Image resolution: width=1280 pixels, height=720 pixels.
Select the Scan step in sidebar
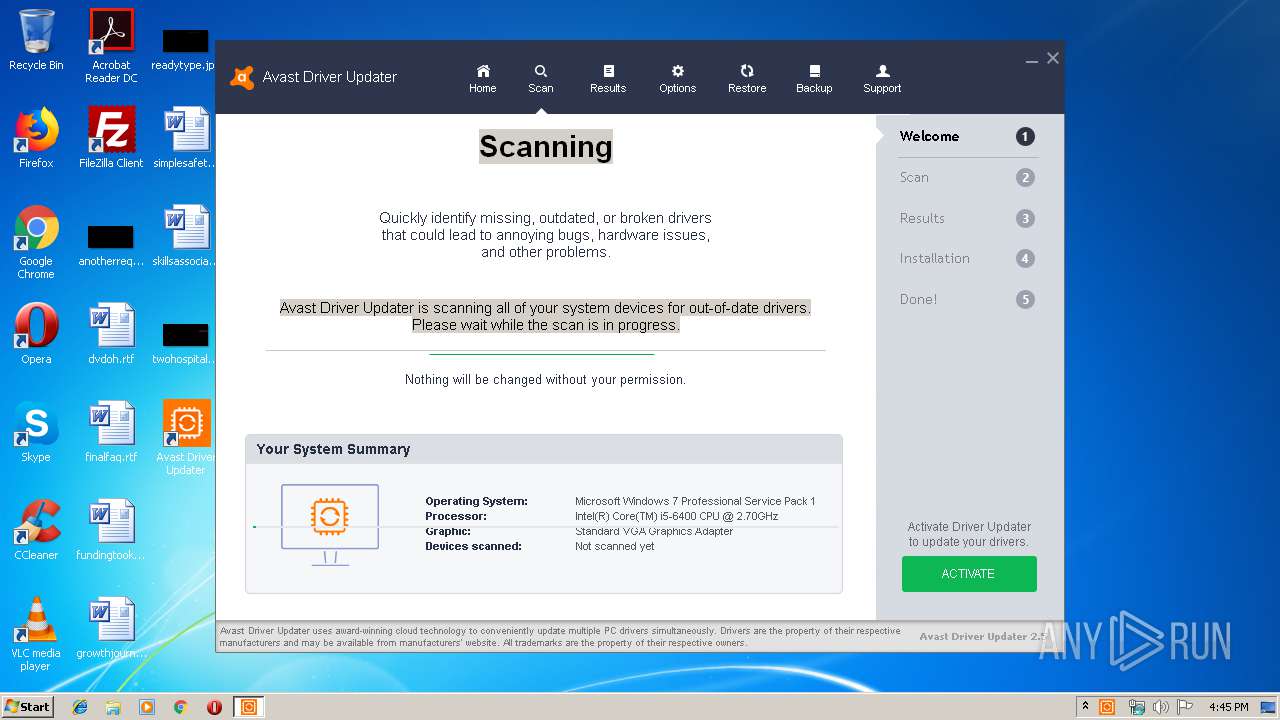coord(914,177)
